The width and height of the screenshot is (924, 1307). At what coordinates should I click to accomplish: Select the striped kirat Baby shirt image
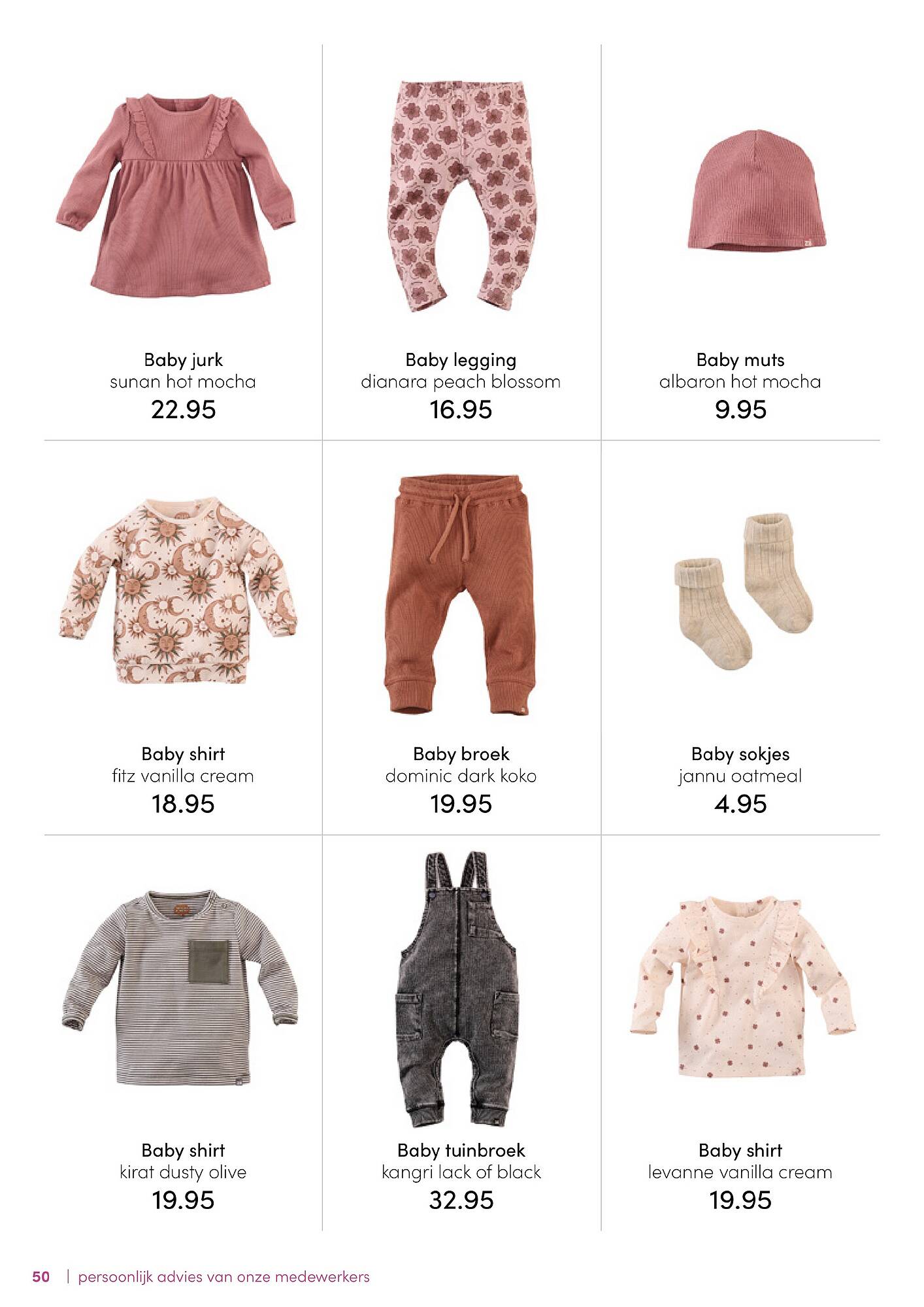tap(180, 987)
